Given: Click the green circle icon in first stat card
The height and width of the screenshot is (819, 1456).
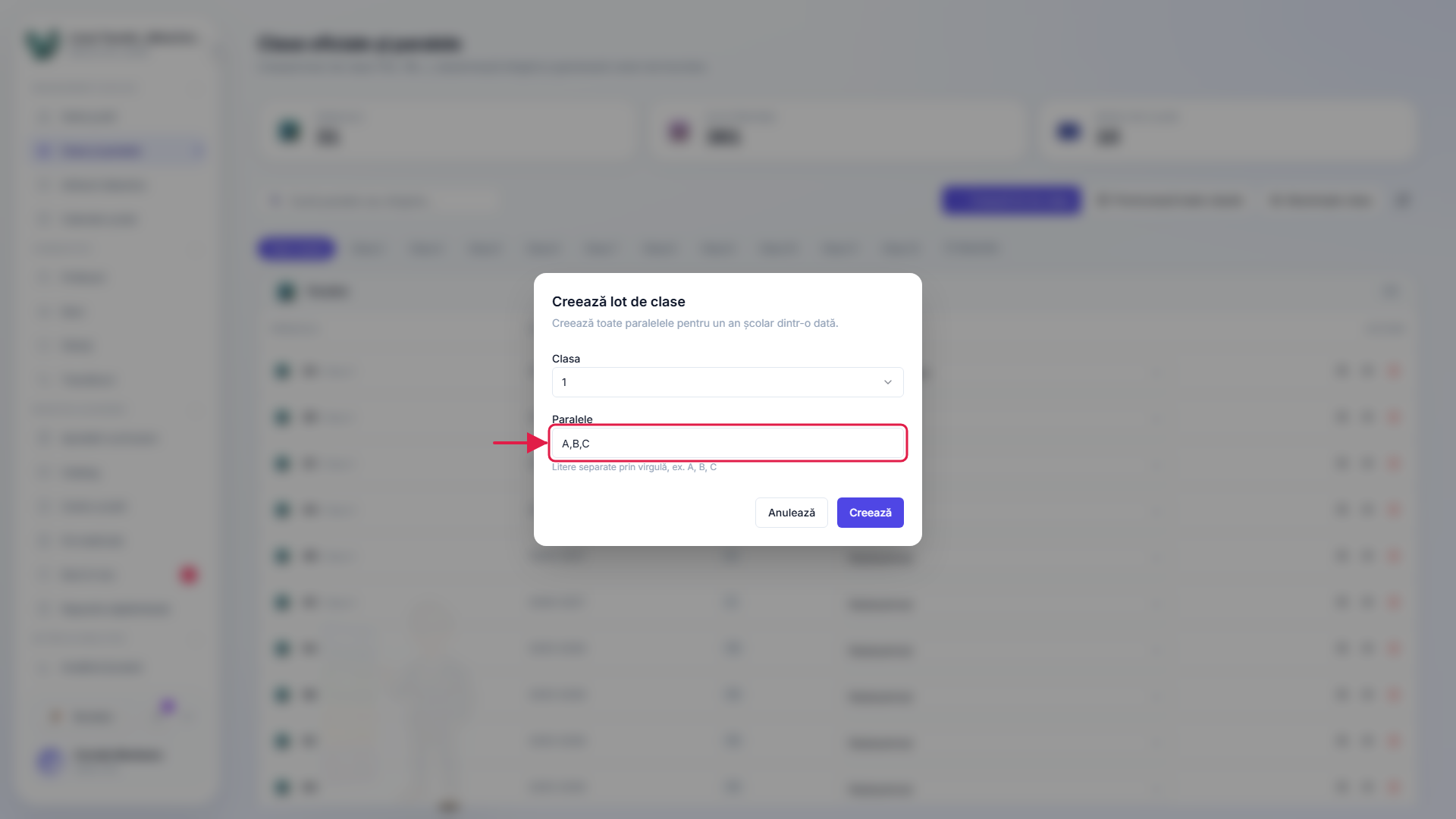Looking at the screenshot, I should click(289, 131).
